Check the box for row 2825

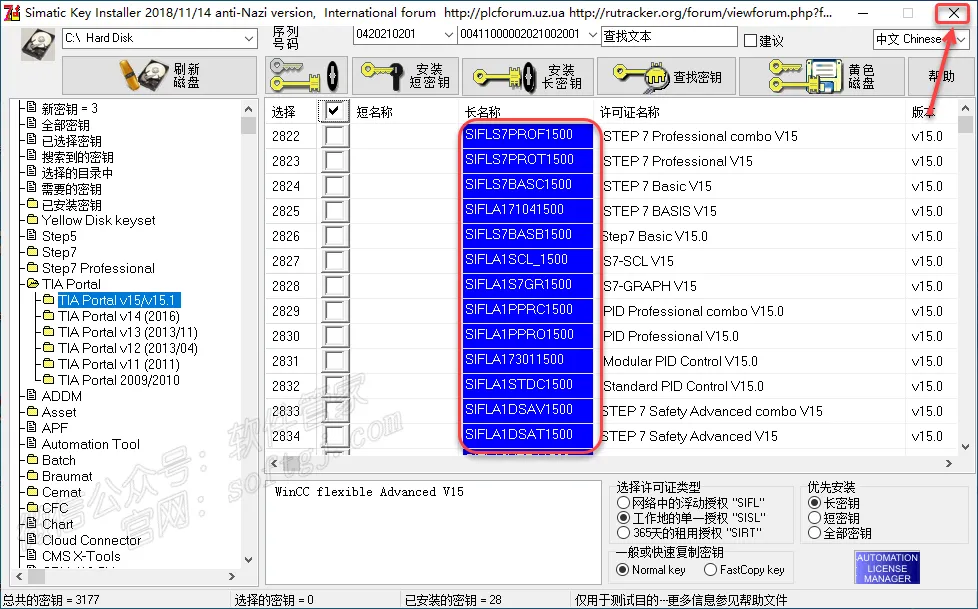pyautogui.click(x=334, y=211)
